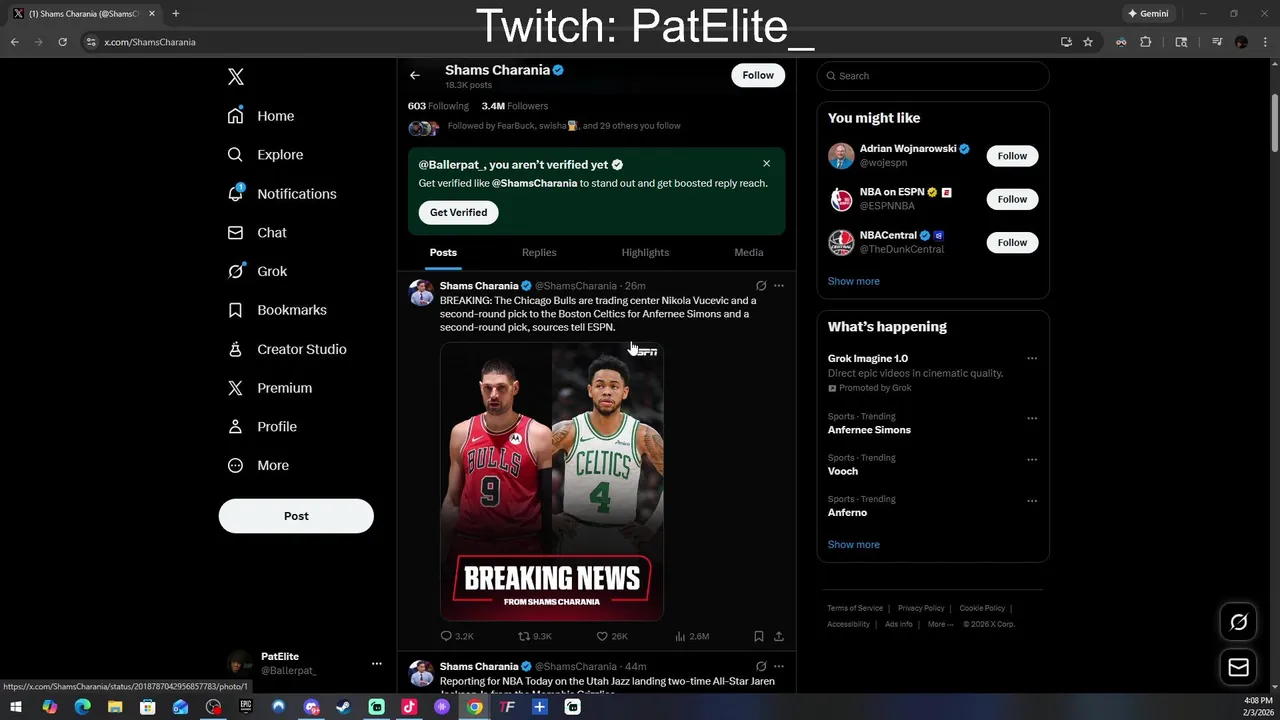
Task: Open a new browser tab
Action: (176, 14)
